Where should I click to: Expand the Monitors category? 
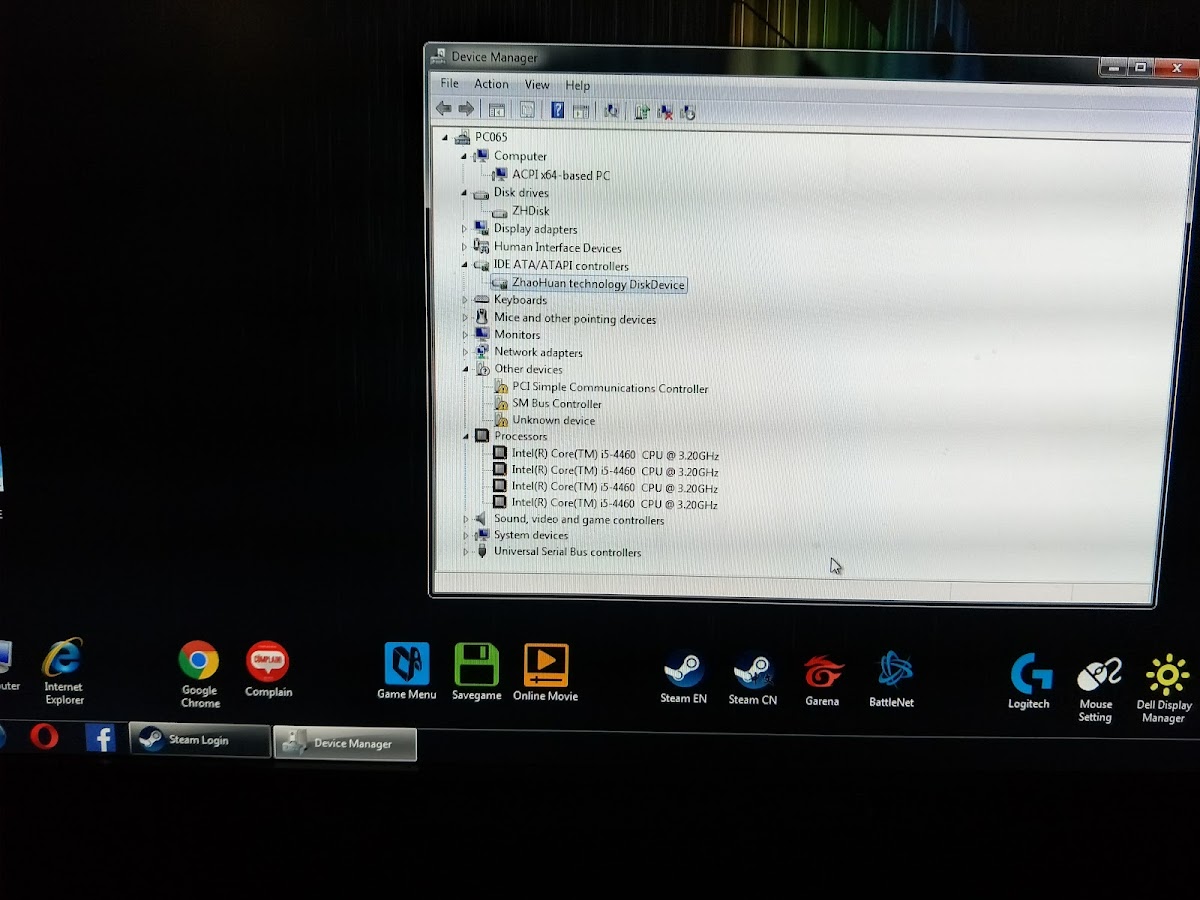click(465, 335)
